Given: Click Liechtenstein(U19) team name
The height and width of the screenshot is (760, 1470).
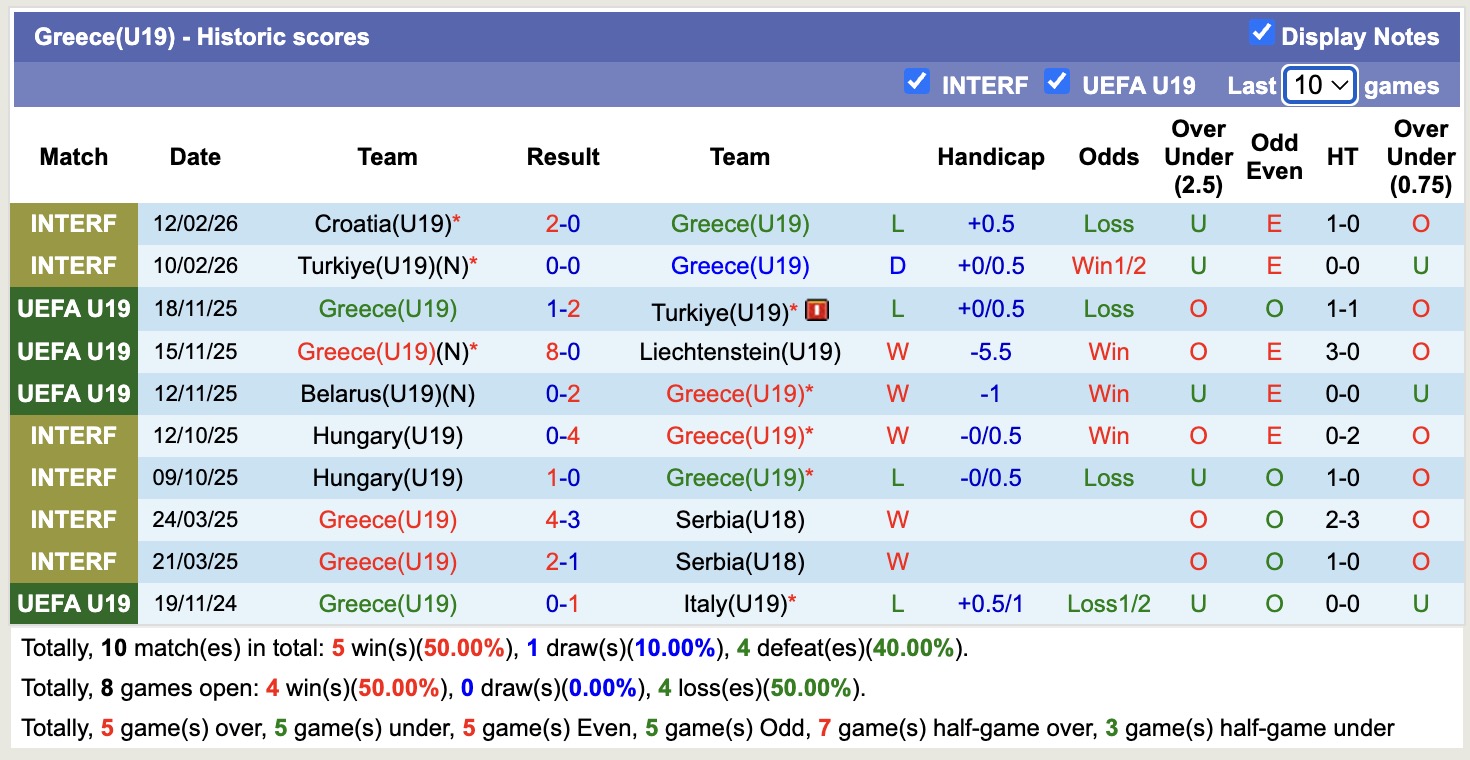Looking at the screenshot, I should pyautogui.click(x=740, y=352).
